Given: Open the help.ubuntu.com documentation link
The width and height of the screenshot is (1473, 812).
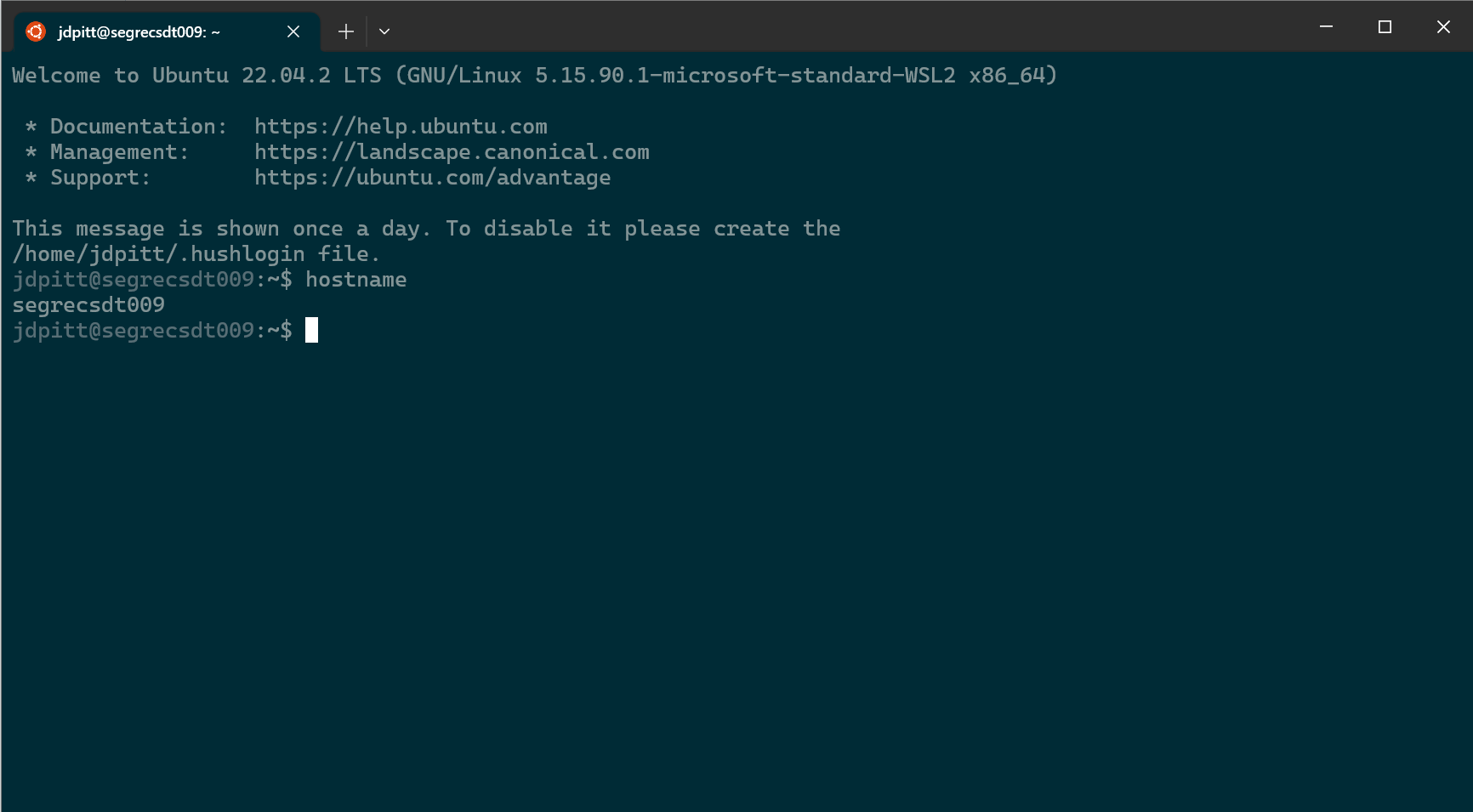Looking at the screenshot, I should (x=401, y=127).
